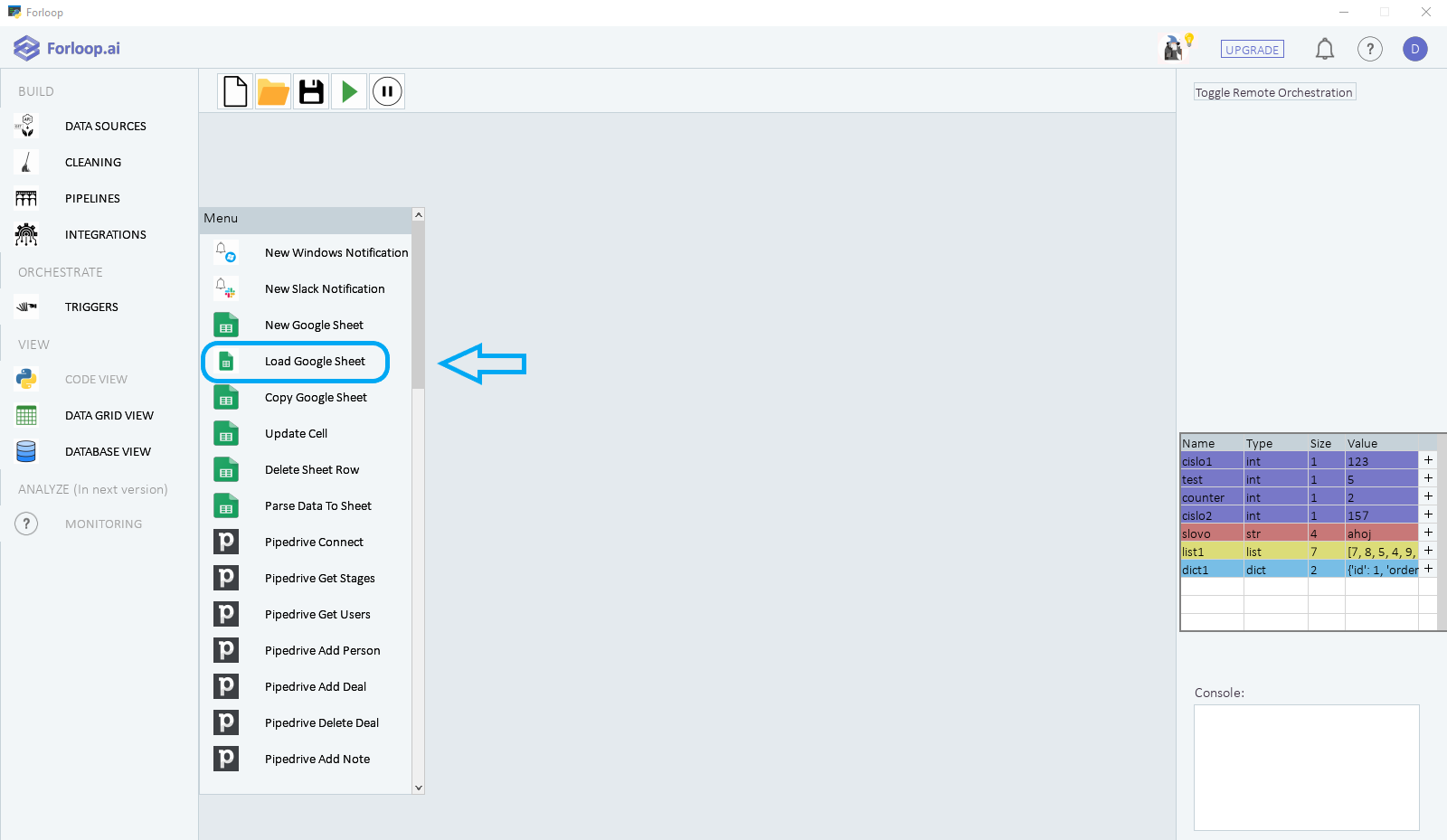The height and width of the screenshot is (840, 1447).
Task: Click the menu scrollbar up arrow
Action: coord(418,214)
